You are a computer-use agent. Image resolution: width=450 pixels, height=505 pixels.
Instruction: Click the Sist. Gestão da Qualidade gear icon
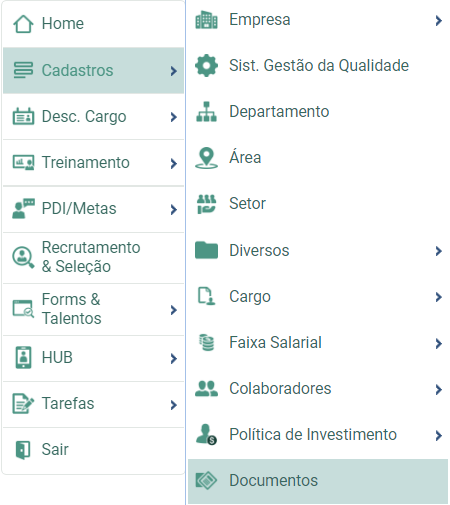tap(206, 65)
